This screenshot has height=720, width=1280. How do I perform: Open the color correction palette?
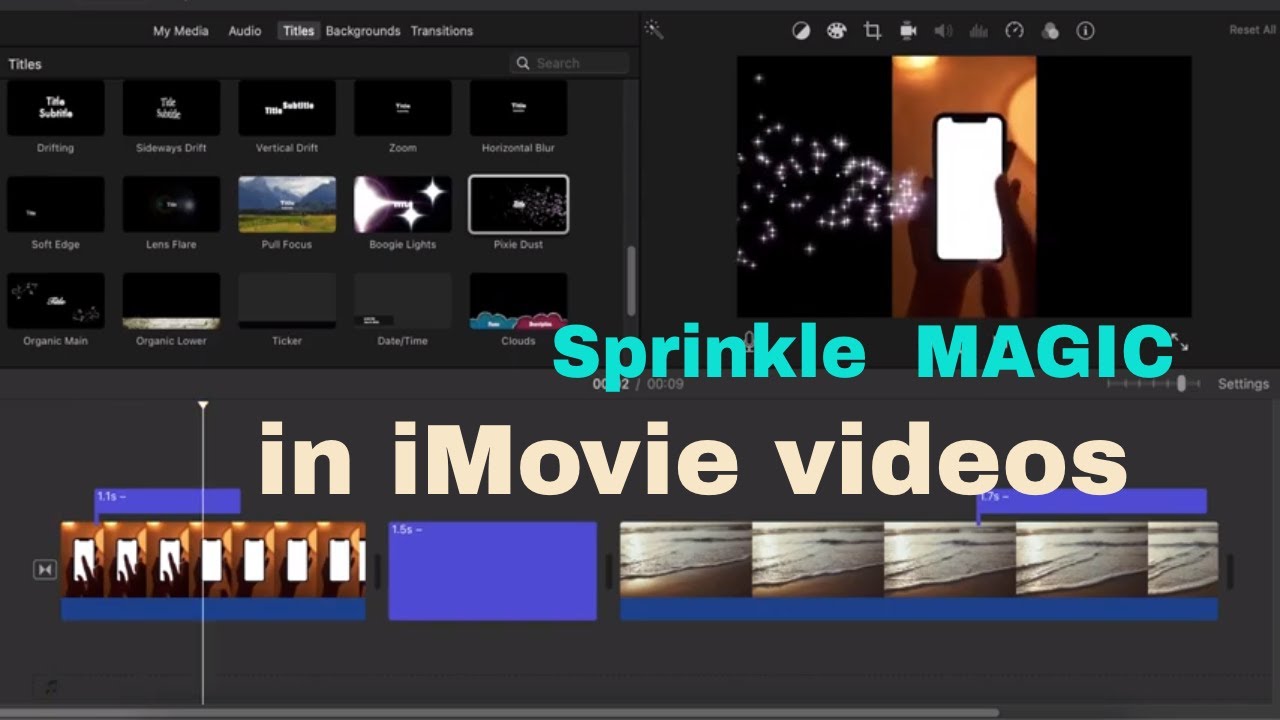tap(836, 31)
